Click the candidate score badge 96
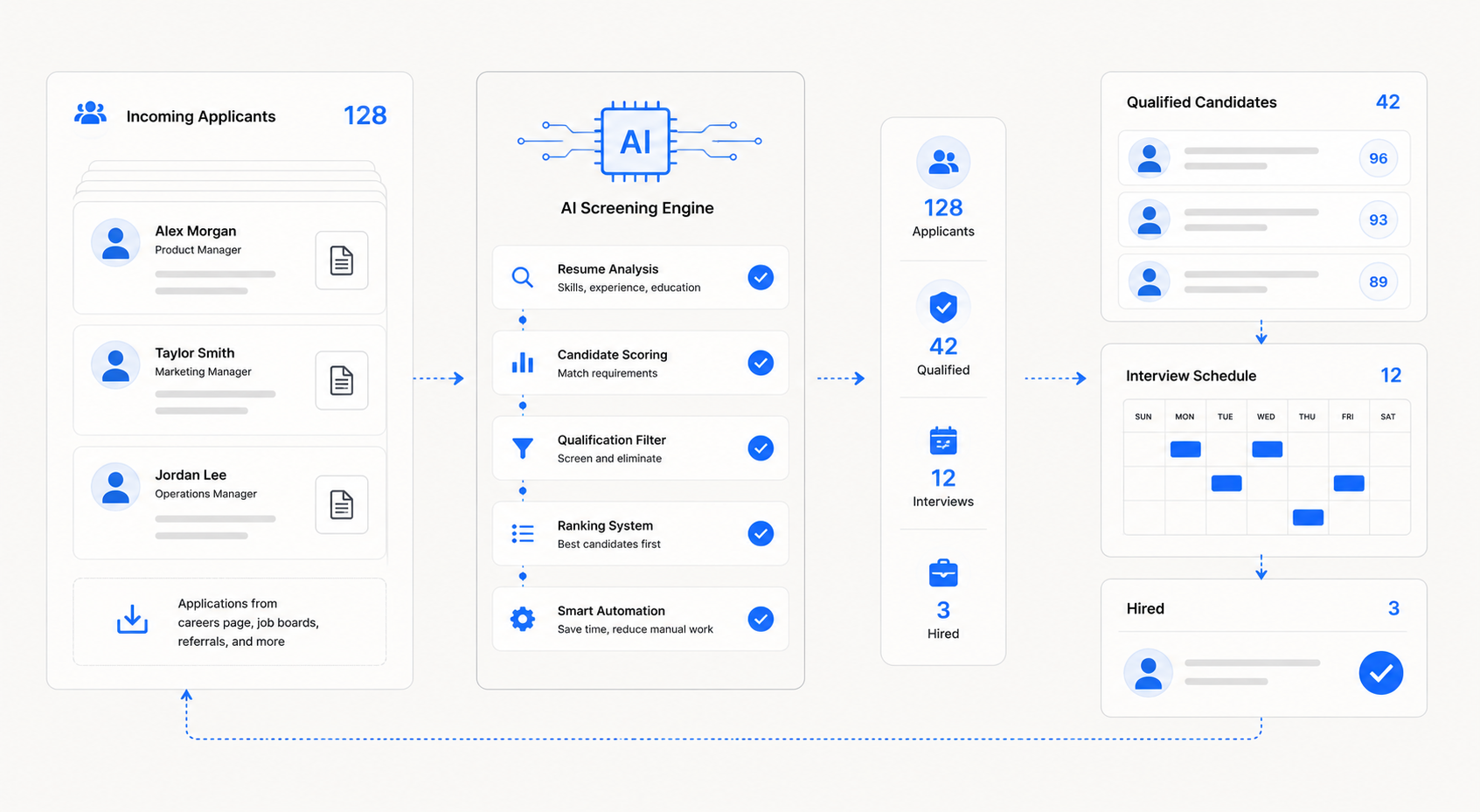 point(1379,158)
